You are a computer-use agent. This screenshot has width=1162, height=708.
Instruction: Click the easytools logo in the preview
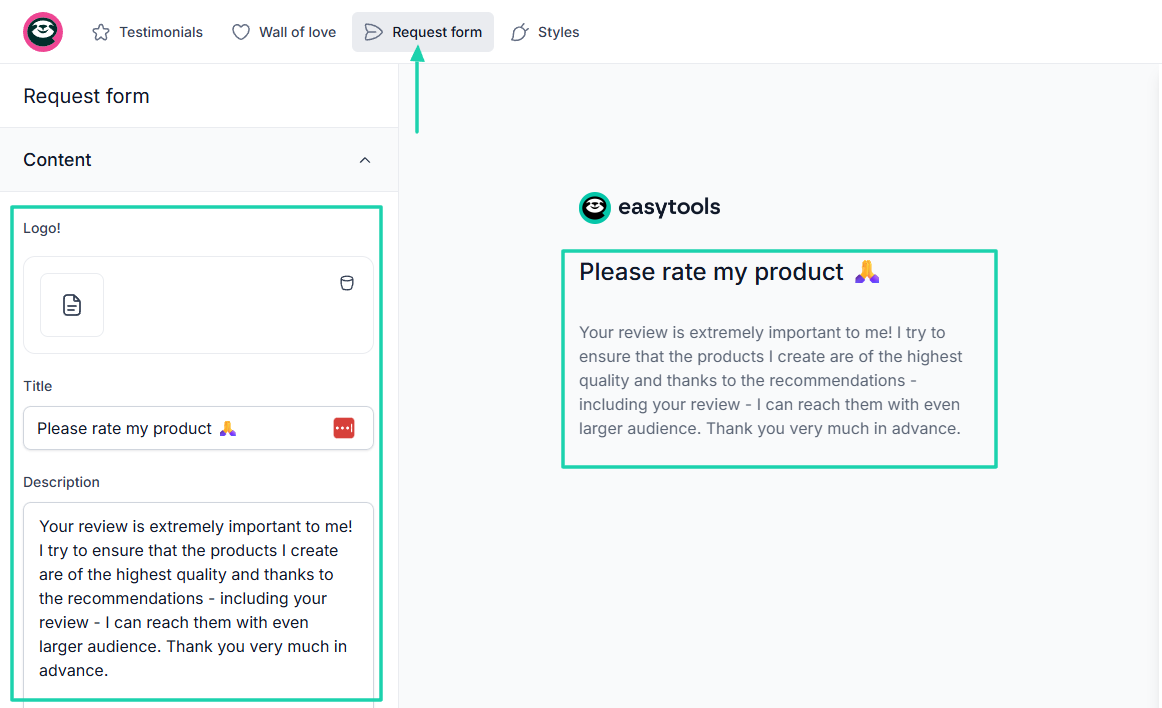[650, 207]
